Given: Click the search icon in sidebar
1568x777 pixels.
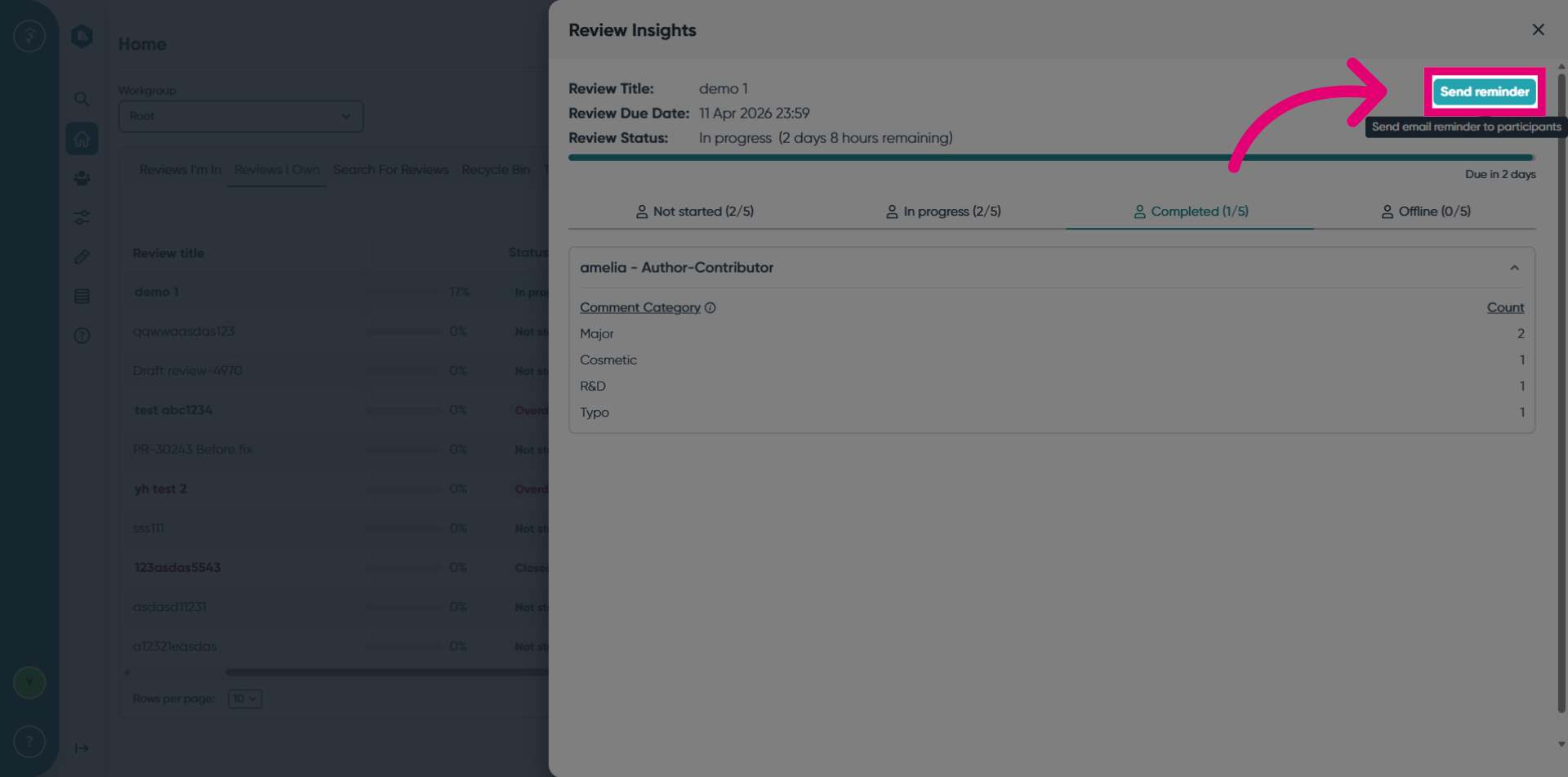Looking at the screenshot, I should click(82, 99).
